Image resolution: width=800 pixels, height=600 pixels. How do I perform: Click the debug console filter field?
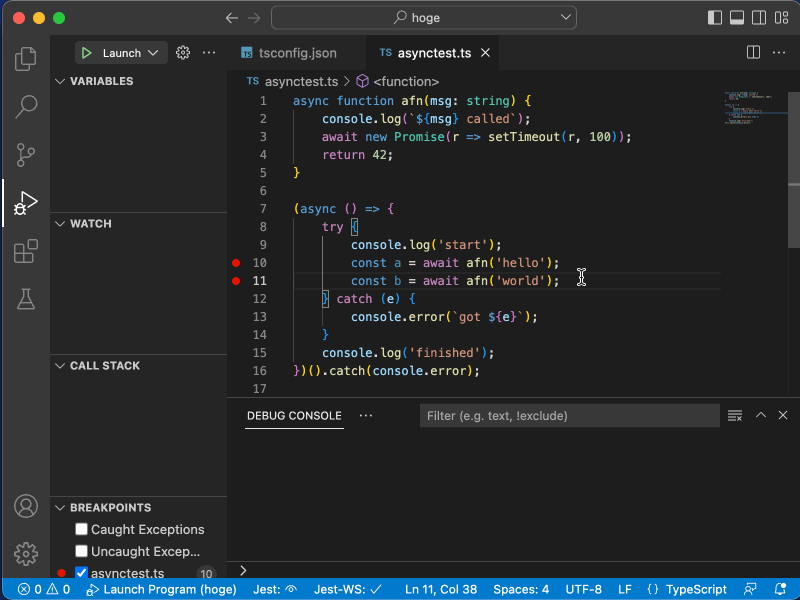pyautogui.click(x=569, y=415)
